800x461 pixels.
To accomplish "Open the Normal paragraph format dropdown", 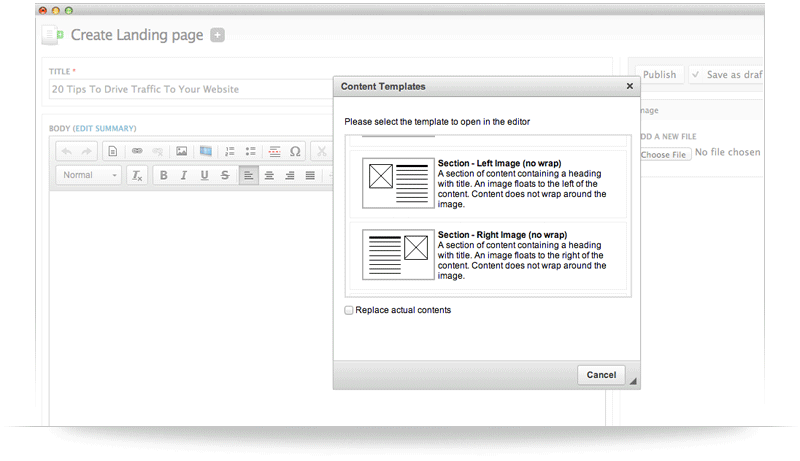I will tap(89, 175).
